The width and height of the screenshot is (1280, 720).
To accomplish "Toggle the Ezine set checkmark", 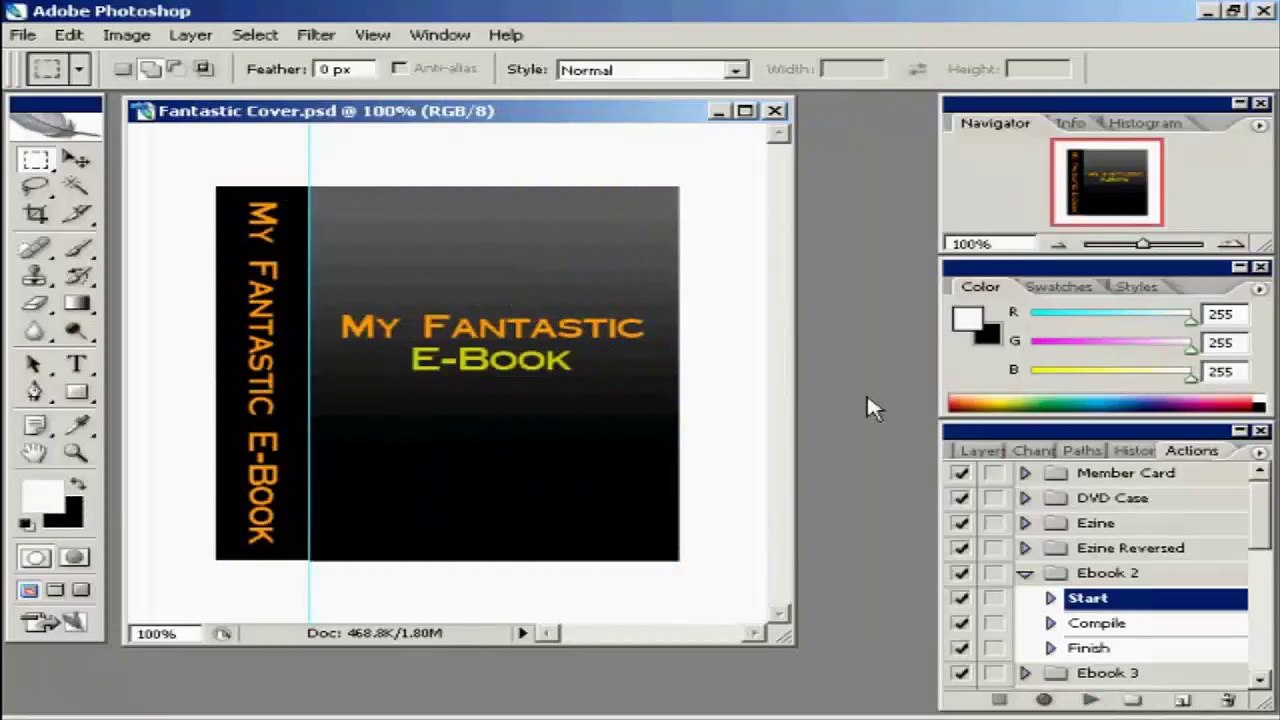I will (x=961, y=523).
